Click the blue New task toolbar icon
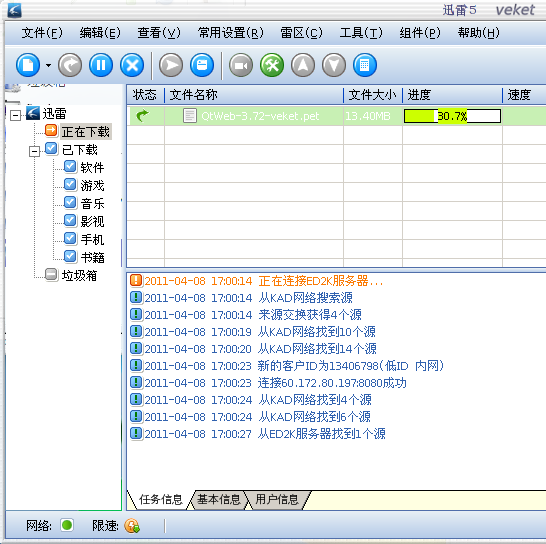Screen dimensions: 546x544 click(28, 65)
